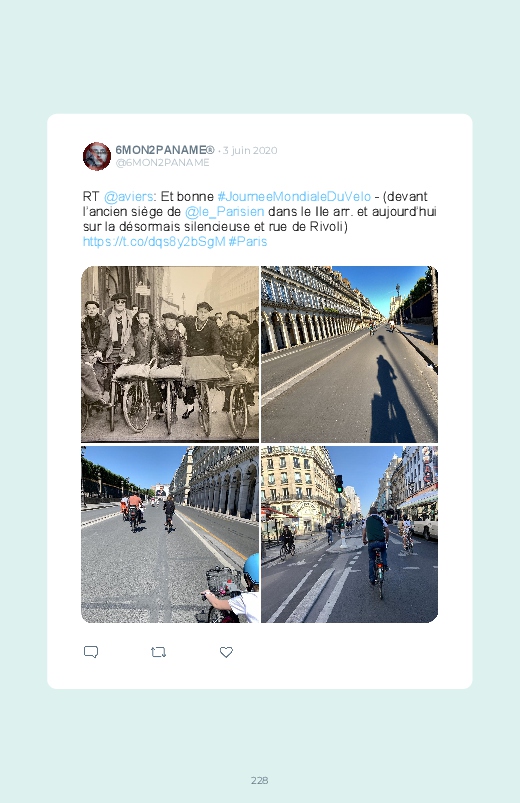Click the @6MON2PANAME handle
Screen dimensions: 520x803
coord(162,163)
